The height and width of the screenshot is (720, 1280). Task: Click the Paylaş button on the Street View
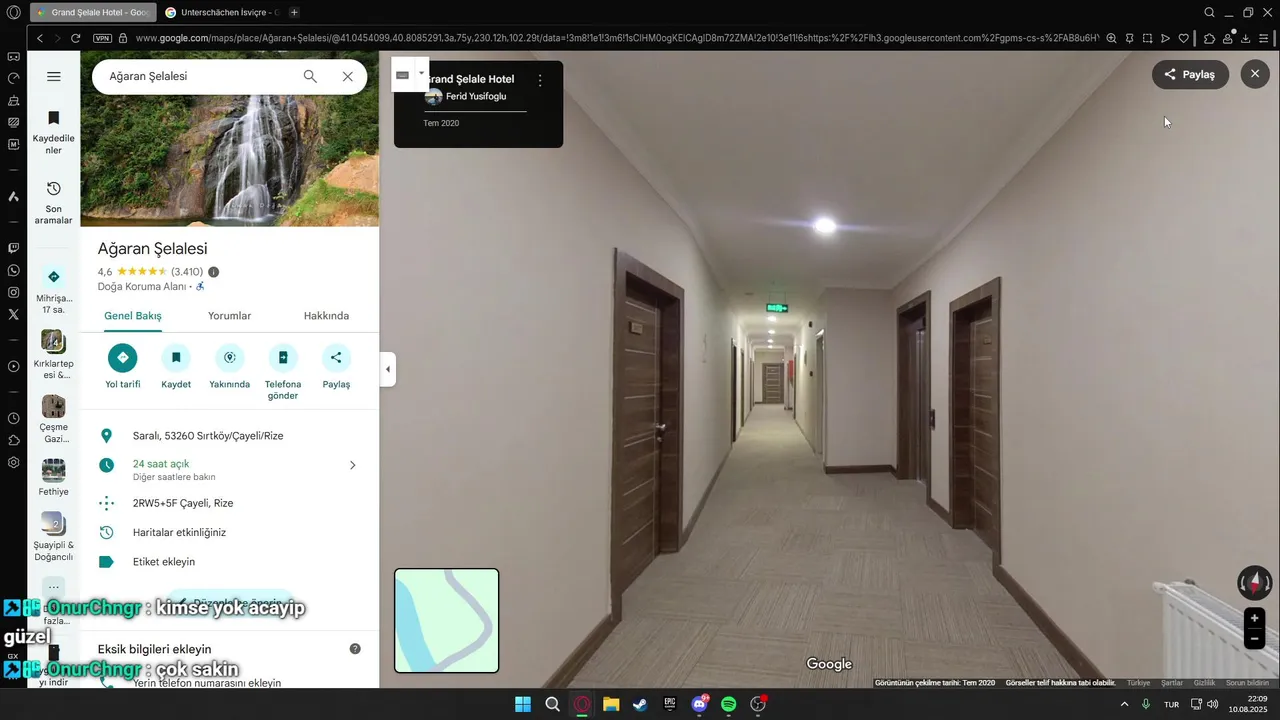(1190, 74)
